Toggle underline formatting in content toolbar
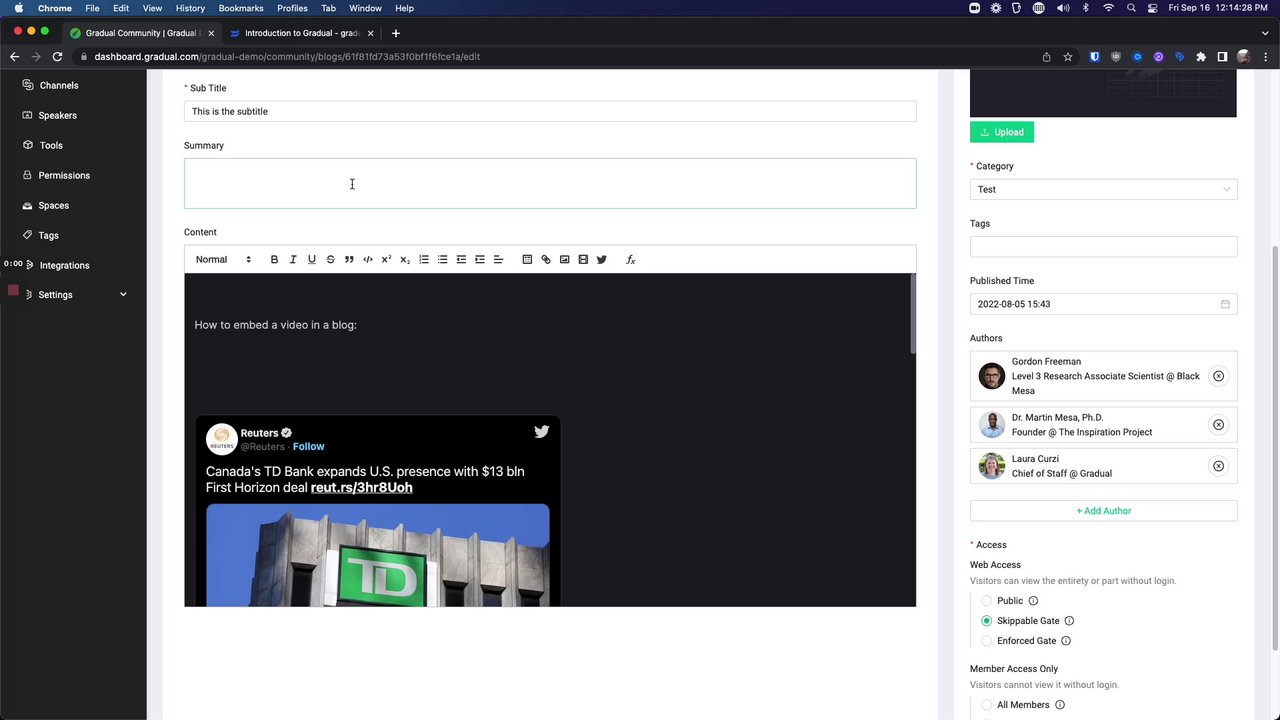 point(311,260)
